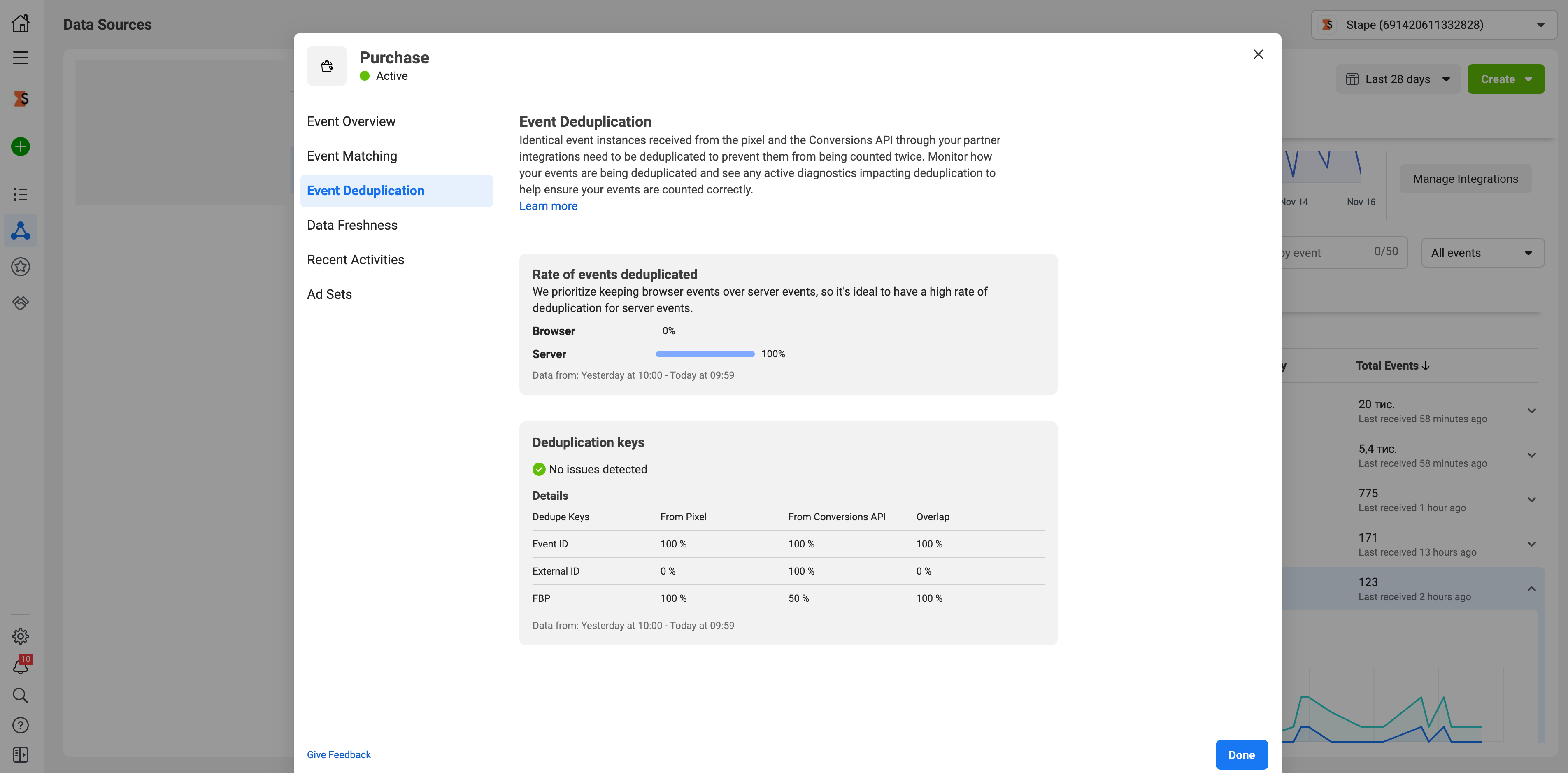
Task: Open the Create dropdown button
Action: (x=1505, y=79)
